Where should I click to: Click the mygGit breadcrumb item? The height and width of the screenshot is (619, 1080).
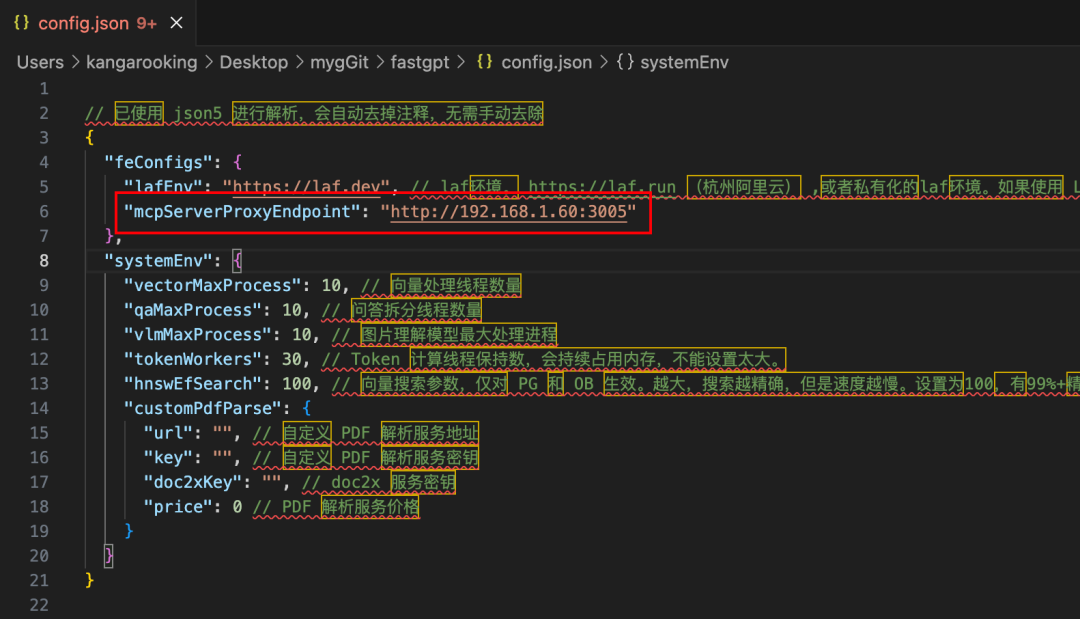(x=338, y=62)
